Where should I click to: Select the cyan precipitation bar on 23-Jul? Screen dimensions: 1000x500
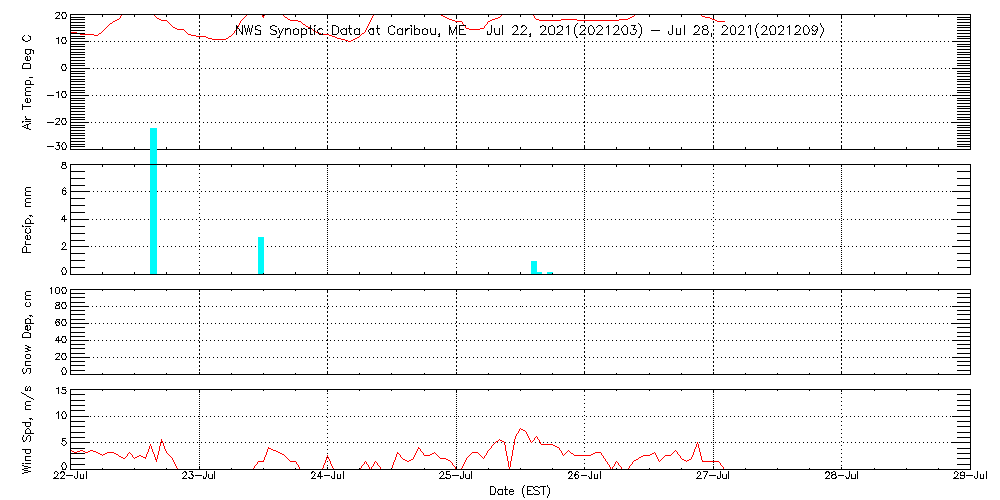261,255
